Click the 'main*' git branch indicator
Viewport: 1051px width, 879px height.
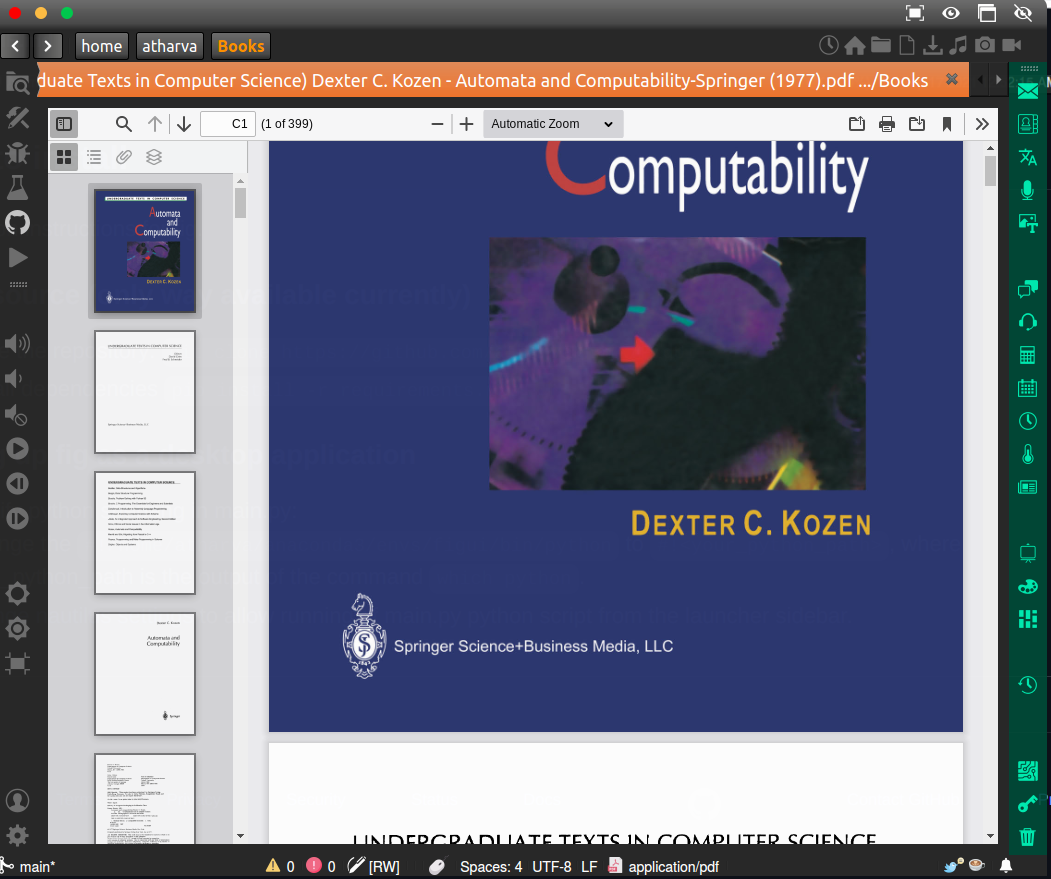[28, 866]
